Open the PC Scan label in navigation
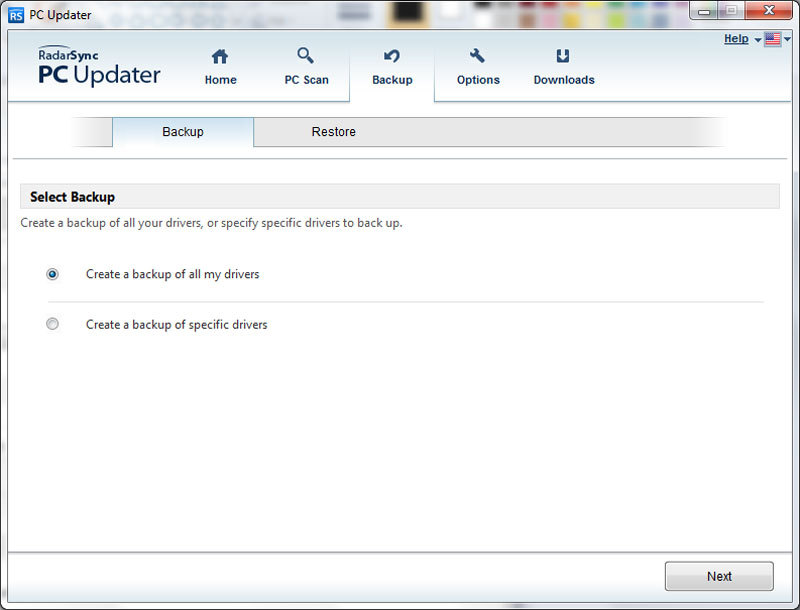Screen dimensions: 800x610 (306, 80)
